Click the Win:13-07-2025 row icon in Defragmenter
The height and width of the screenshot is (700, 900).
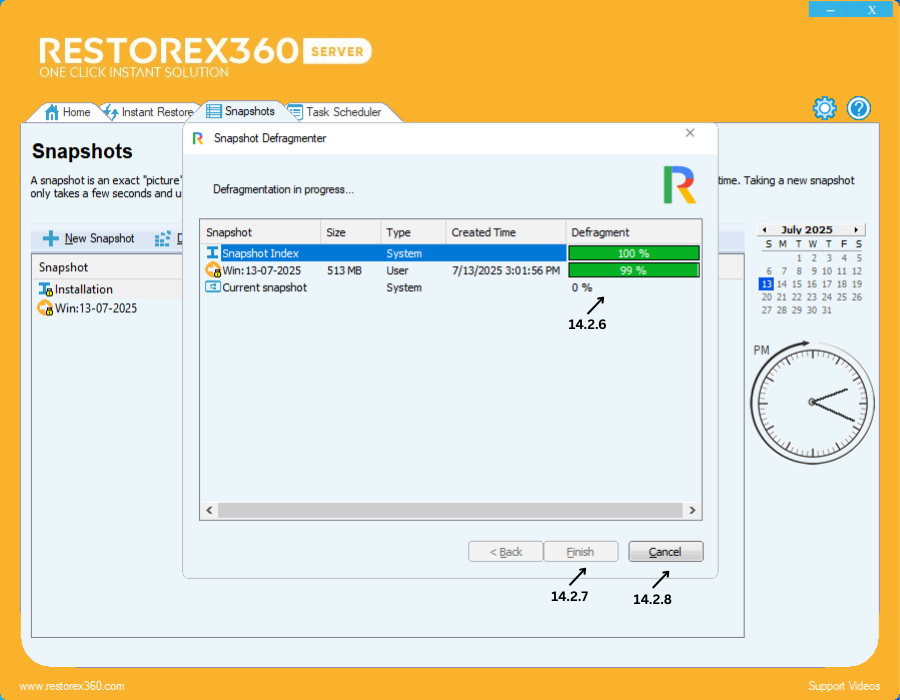click(213, 270)
